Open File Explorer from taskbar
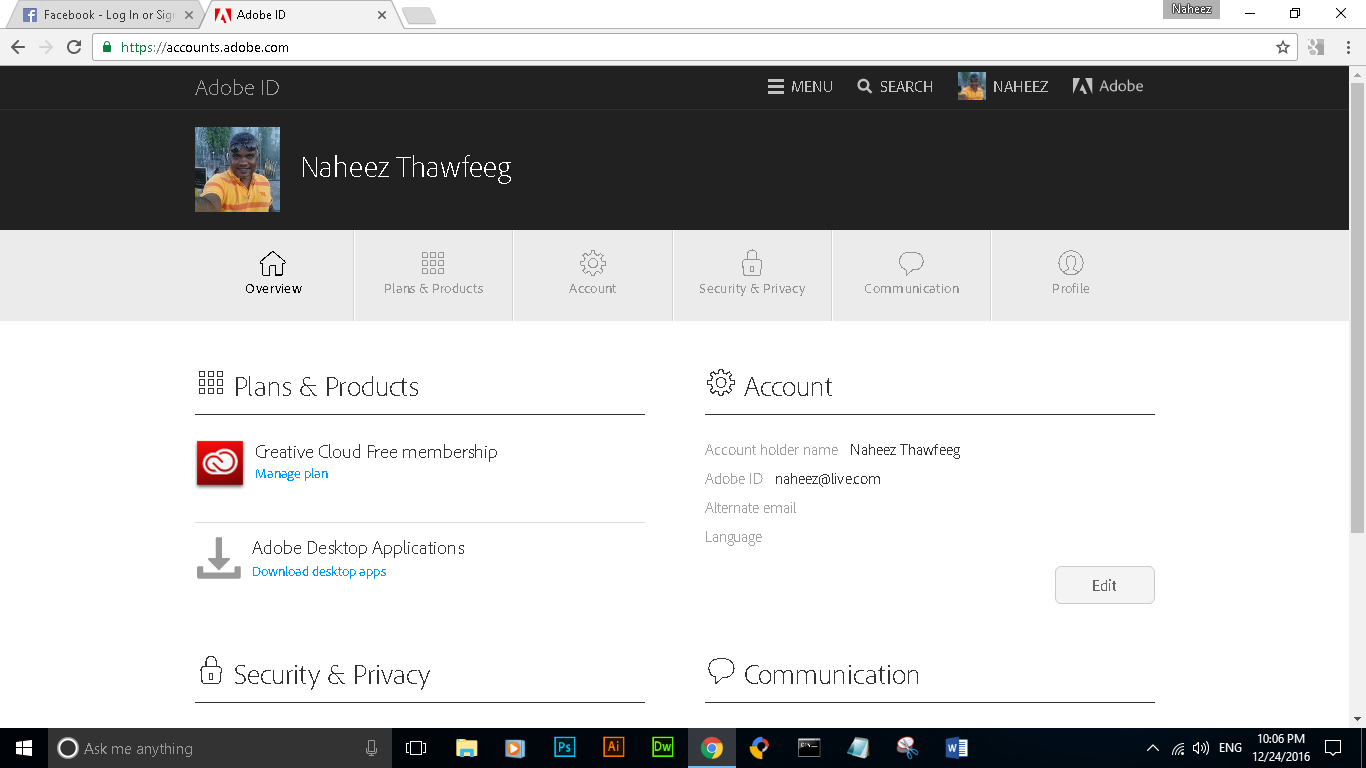This screenshot has height=768, width=1366. [466, 748]
